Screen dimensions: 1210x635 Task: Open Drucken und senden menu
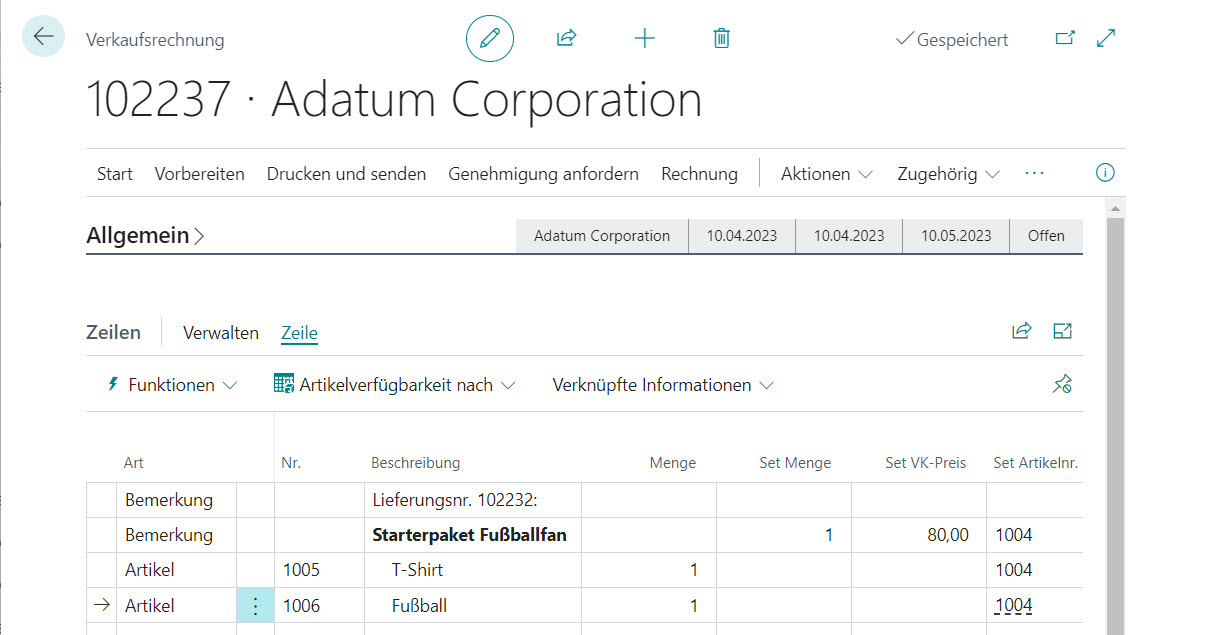coord(346,174)
